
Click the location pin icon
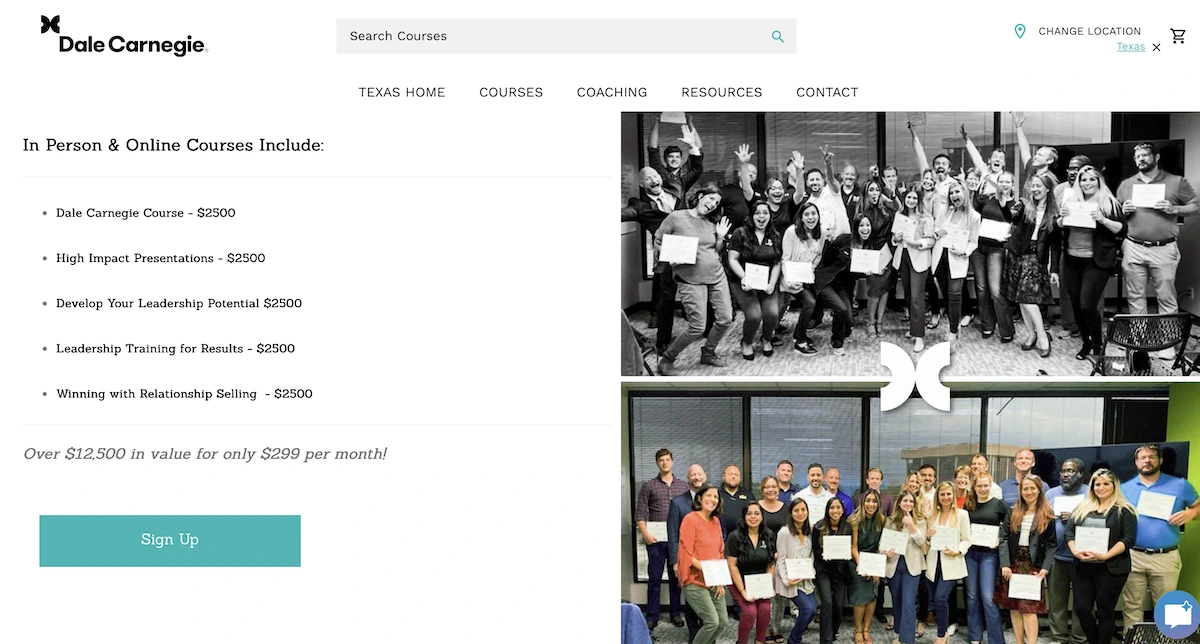click(1020, 32)
